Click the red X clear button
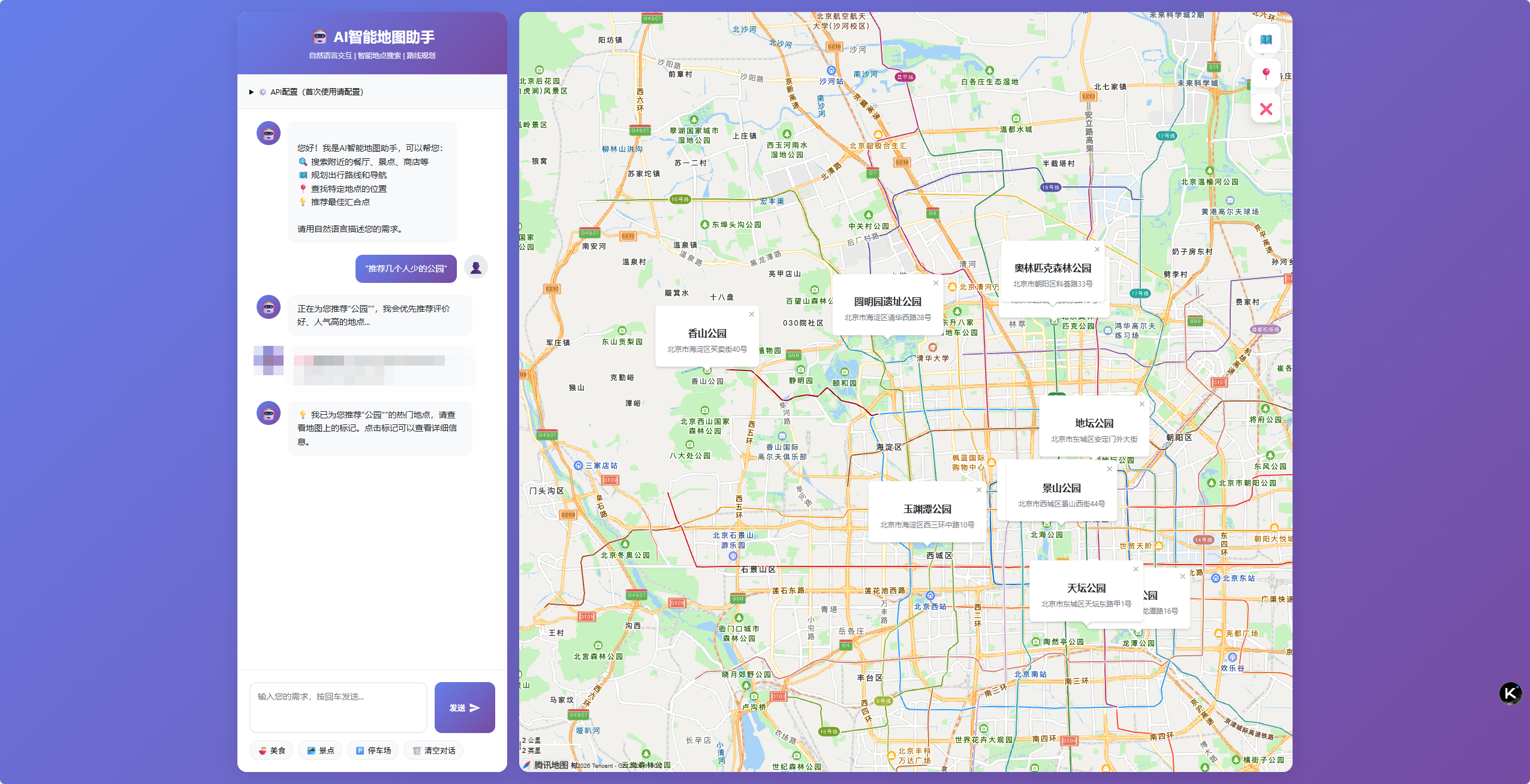 pos(1266,109)
